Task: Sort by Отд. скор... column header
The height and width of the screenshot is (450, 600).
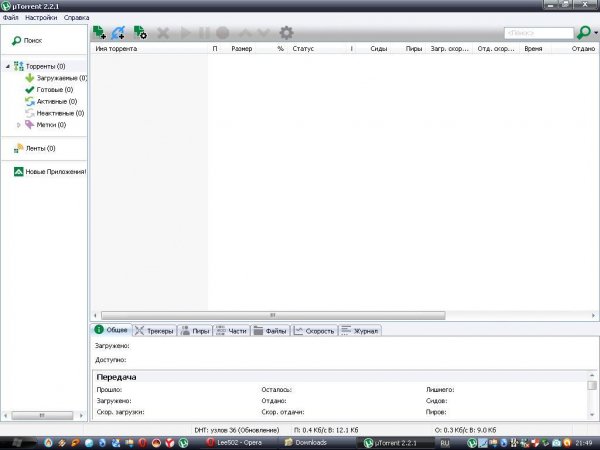Action: pyautogui.click(x=496, y=49)
